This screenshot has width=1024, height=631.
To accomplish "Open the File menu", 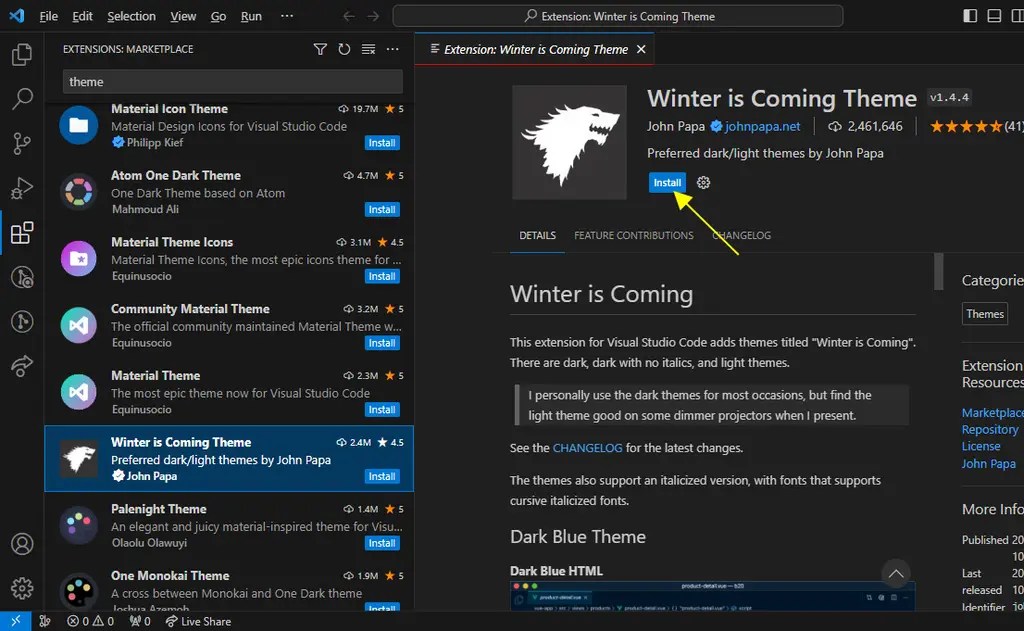I will [x=48, y=16].
